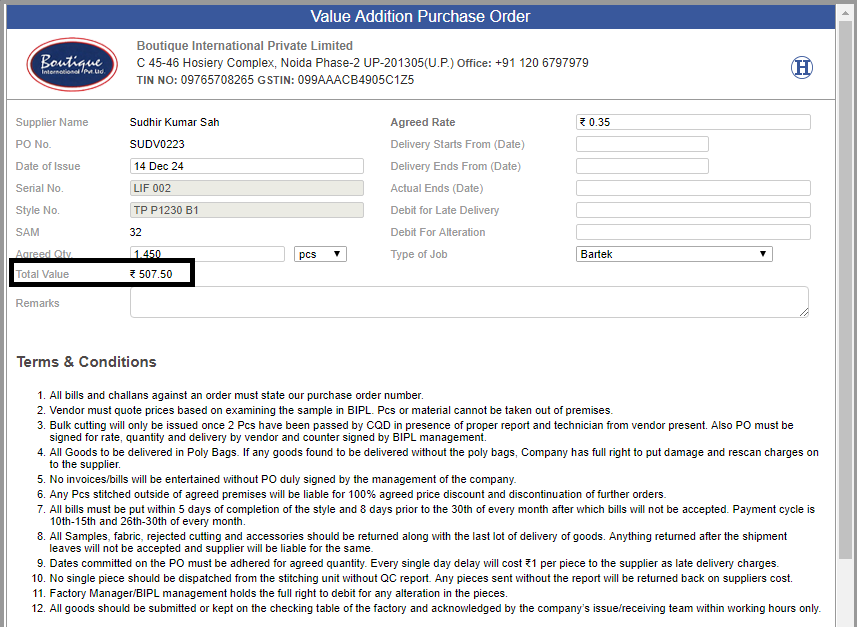Click the Total Value ₹ 507.50
Viewport: 857px width, 627px height.
pyautogui.click(x=151, y=274)
